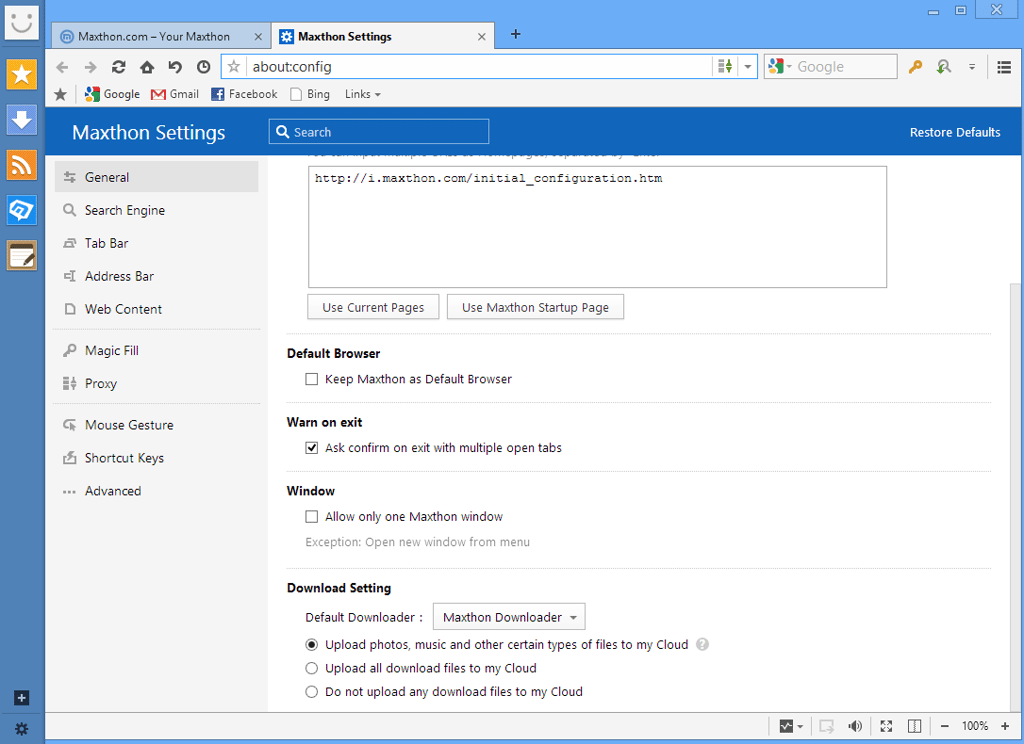Select Upload all download files option
Viewport: 1024px width, 744px height.
312,668
